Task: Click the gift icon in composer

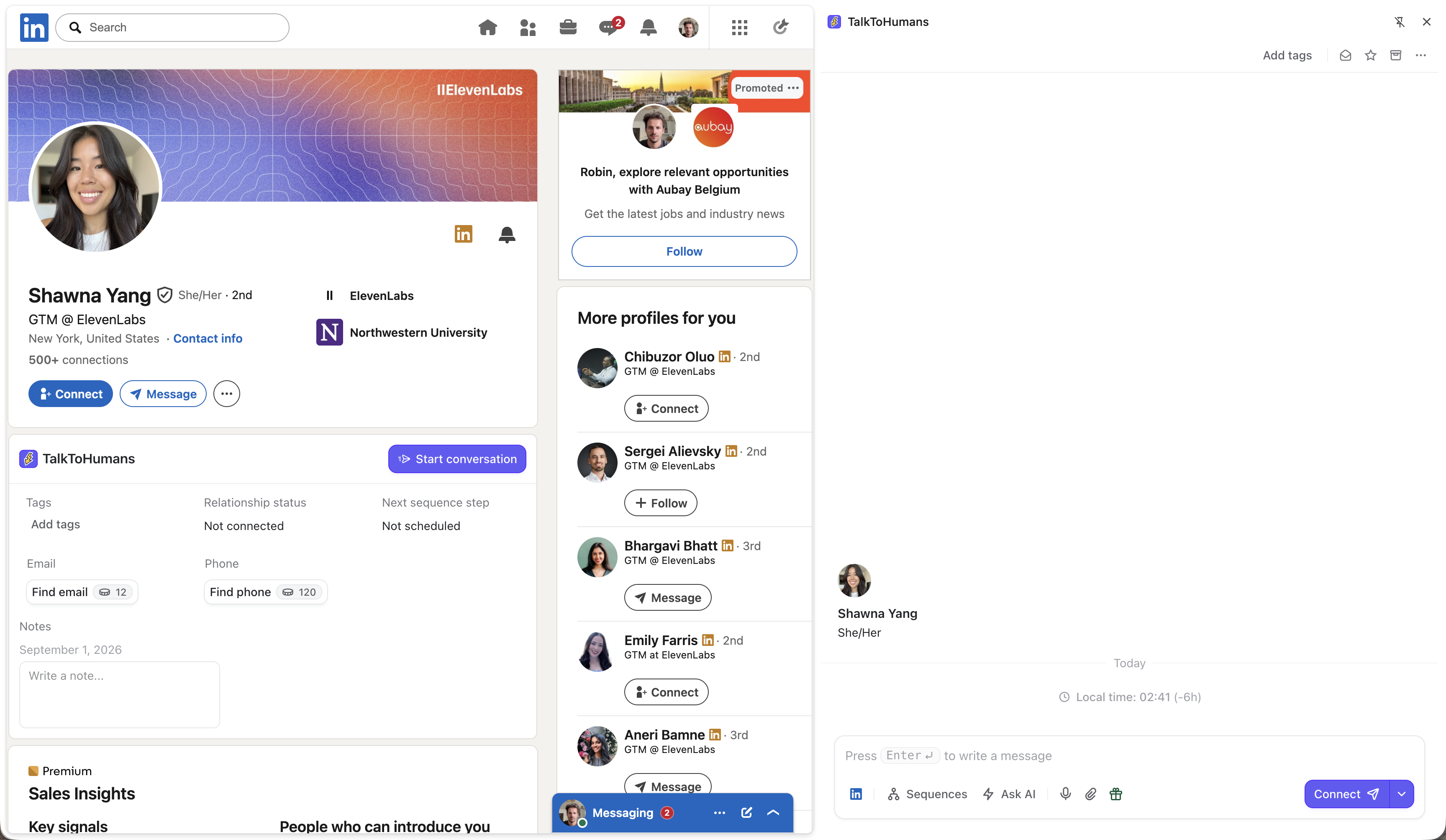Action: [1115, 794]
